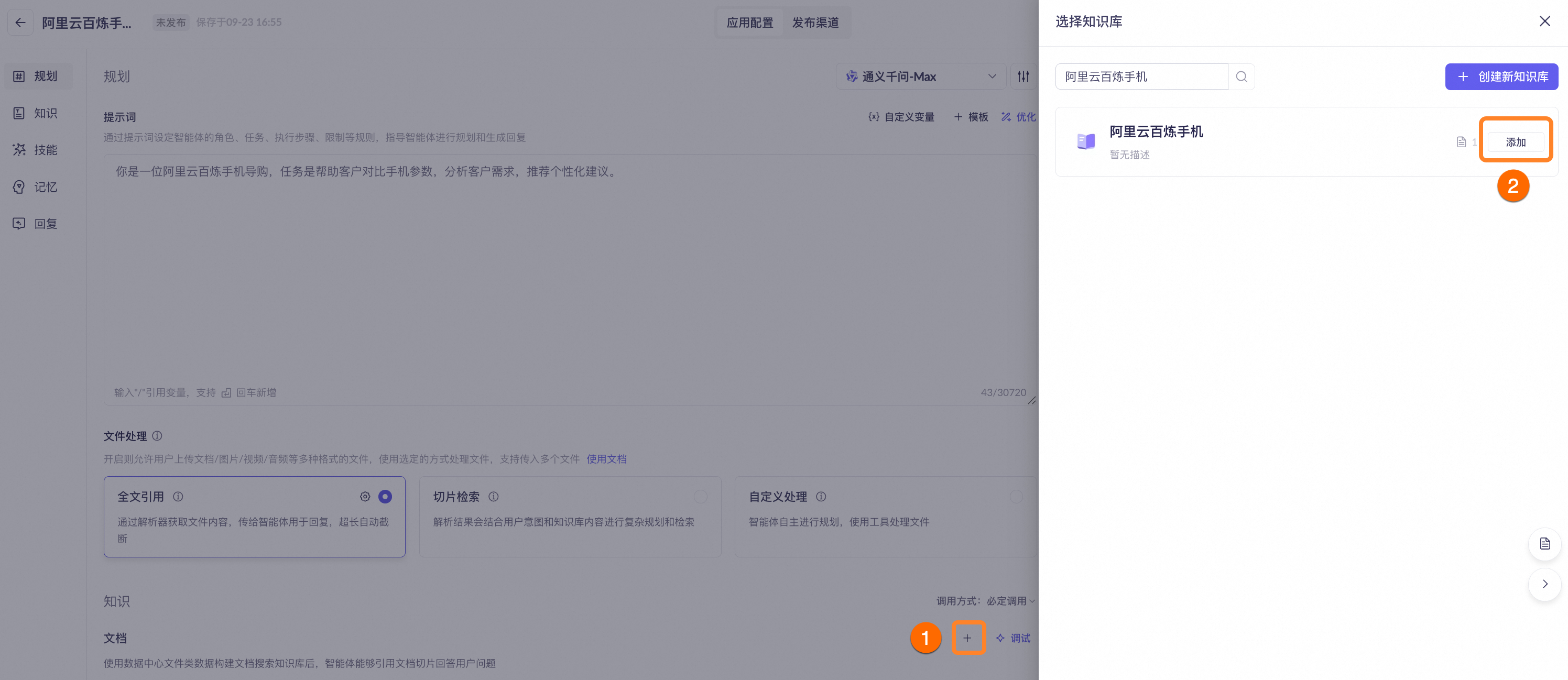Click the search magnifier icon
This screenshot has width=1568, height=680.
click(x=1242, y=76)
